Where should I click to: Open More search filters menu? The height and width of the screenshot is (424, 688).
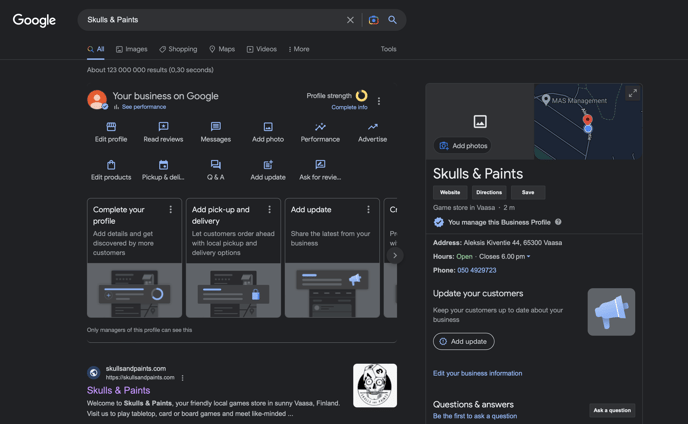point(299,49)
